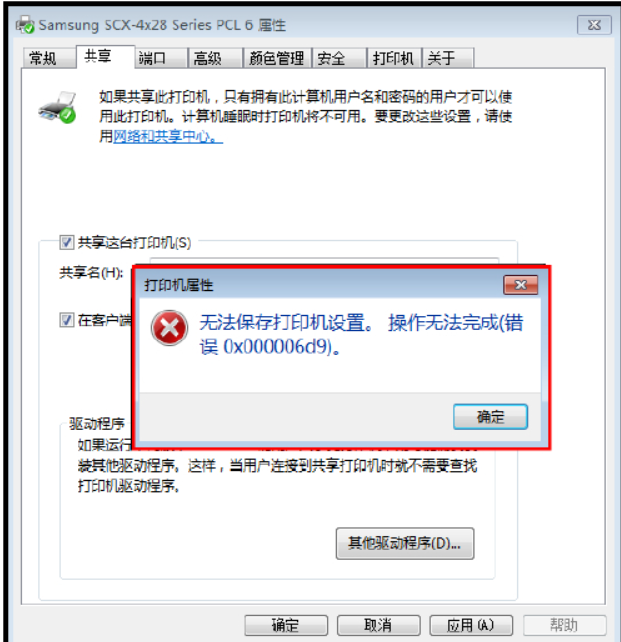Uncheck 共享这台打印机 checkbox
Image resolution: width=621 pixels, height=642 pixels.
[x=66, y=242]
